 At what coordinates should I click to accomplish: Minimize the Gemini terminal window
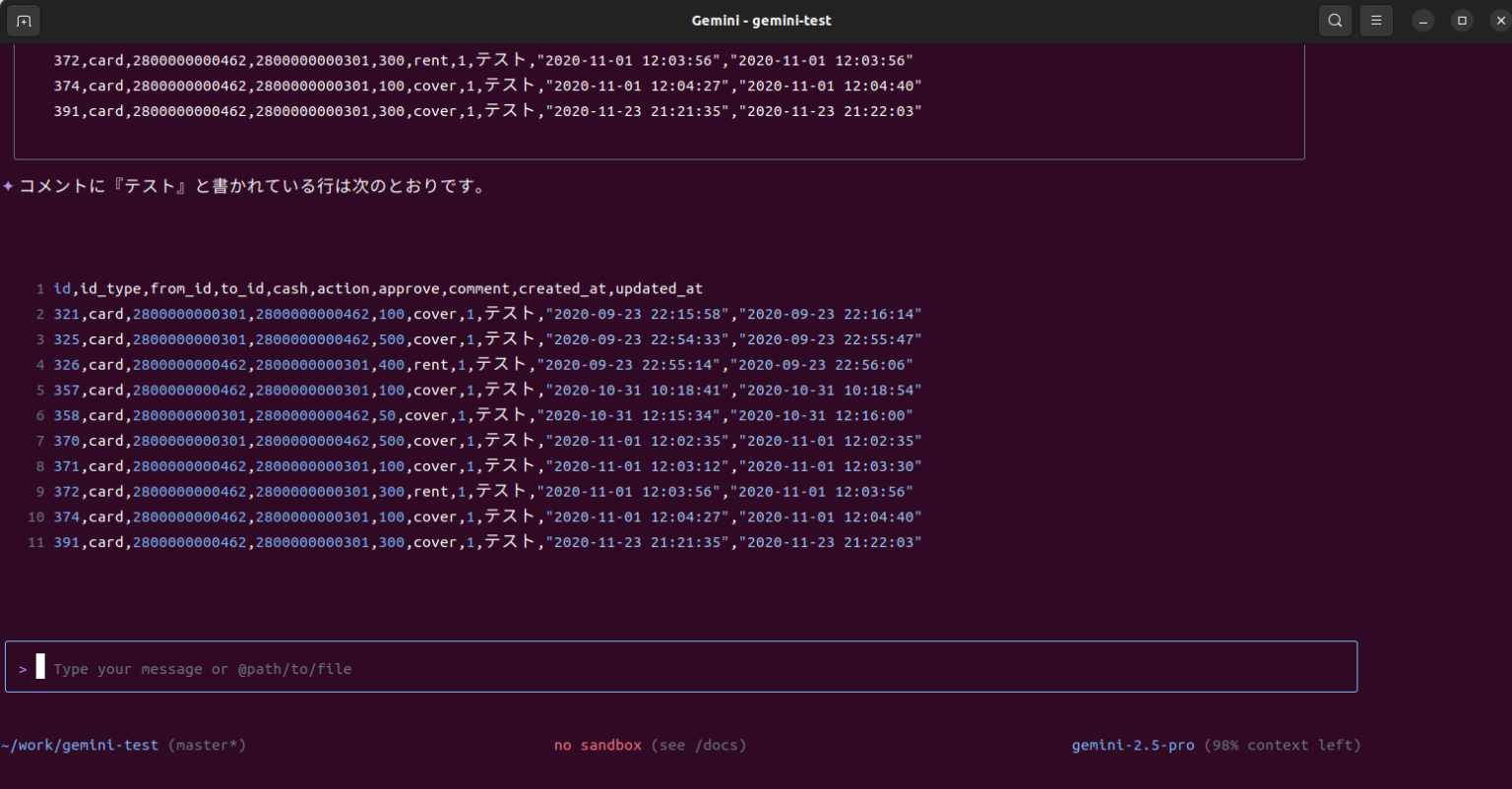point(1422,21)
